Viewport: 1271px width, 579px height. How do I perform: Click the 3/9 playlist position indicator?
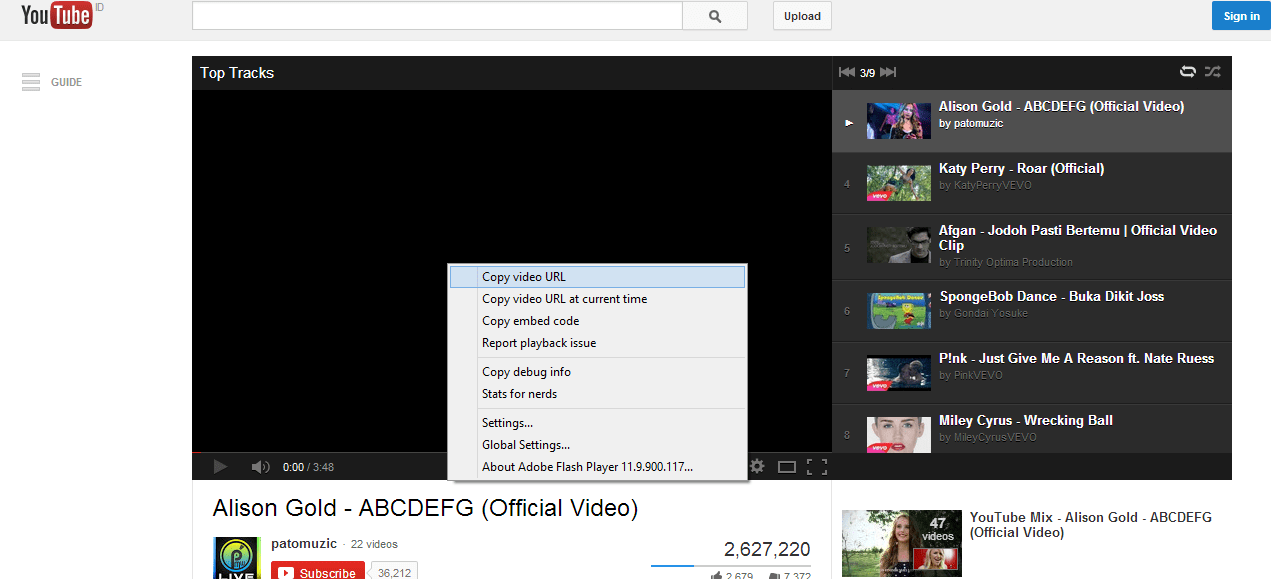point(867,73)
